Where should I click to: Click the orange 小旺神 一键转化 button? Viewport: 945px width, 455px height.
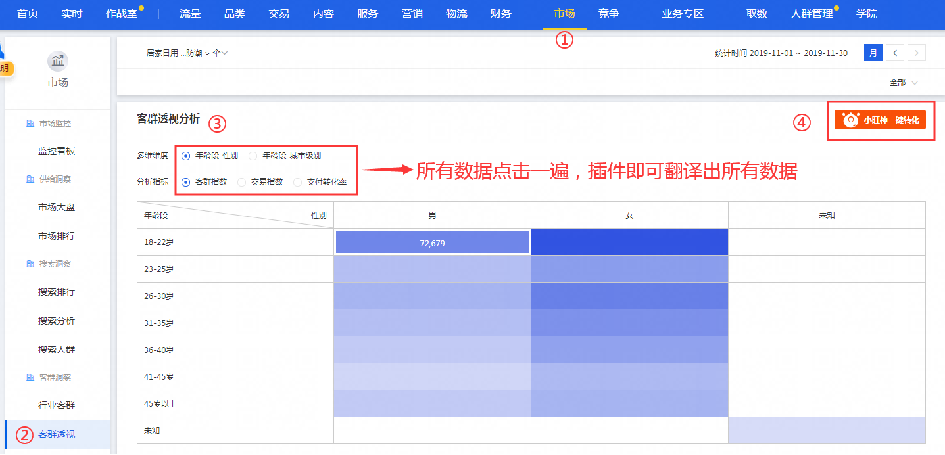881,121
